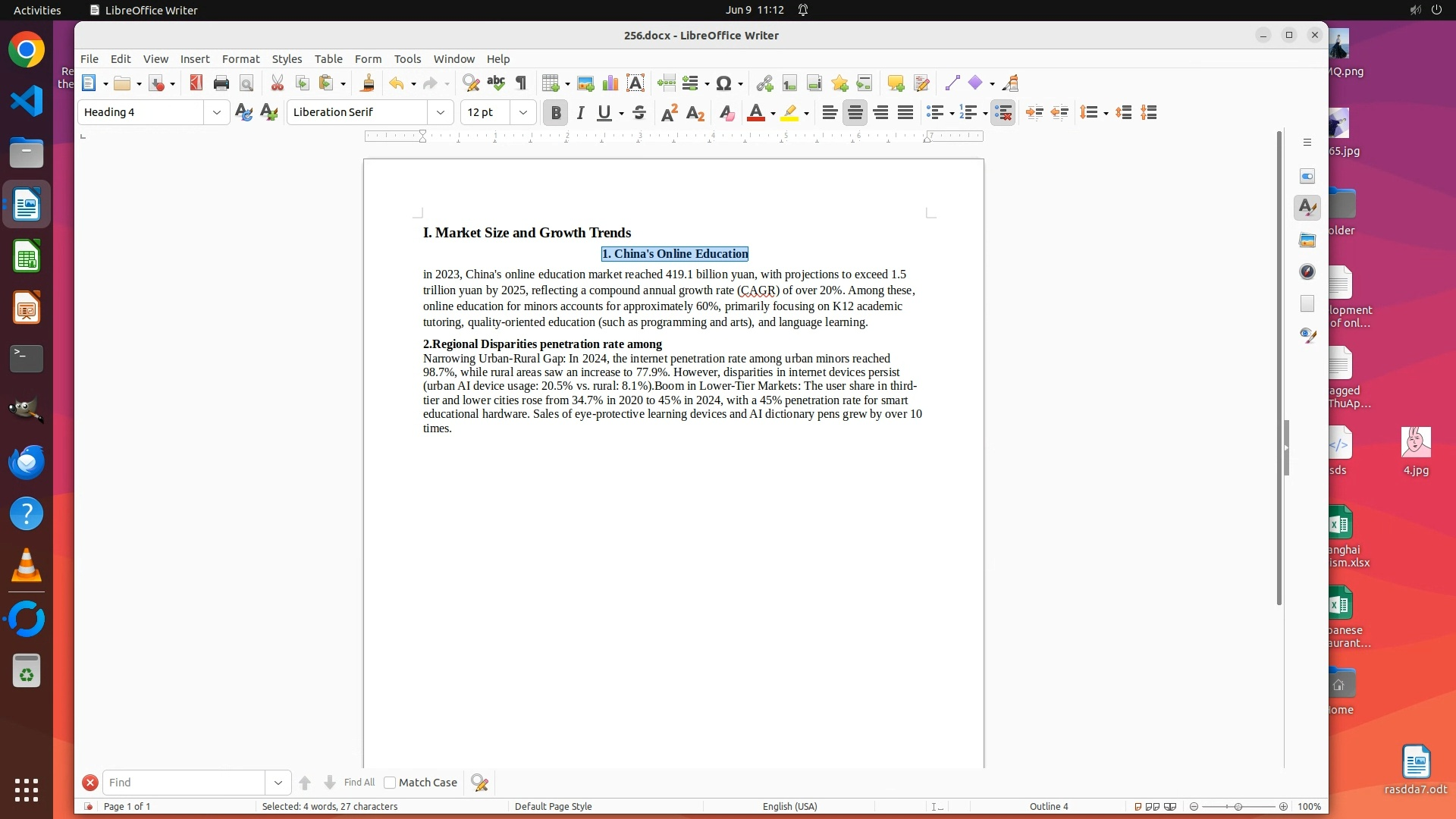Viewport: 1456px width, 819px height.
Task: Toggle formatting marks pilcrow icon
Action: click(521, 83)
